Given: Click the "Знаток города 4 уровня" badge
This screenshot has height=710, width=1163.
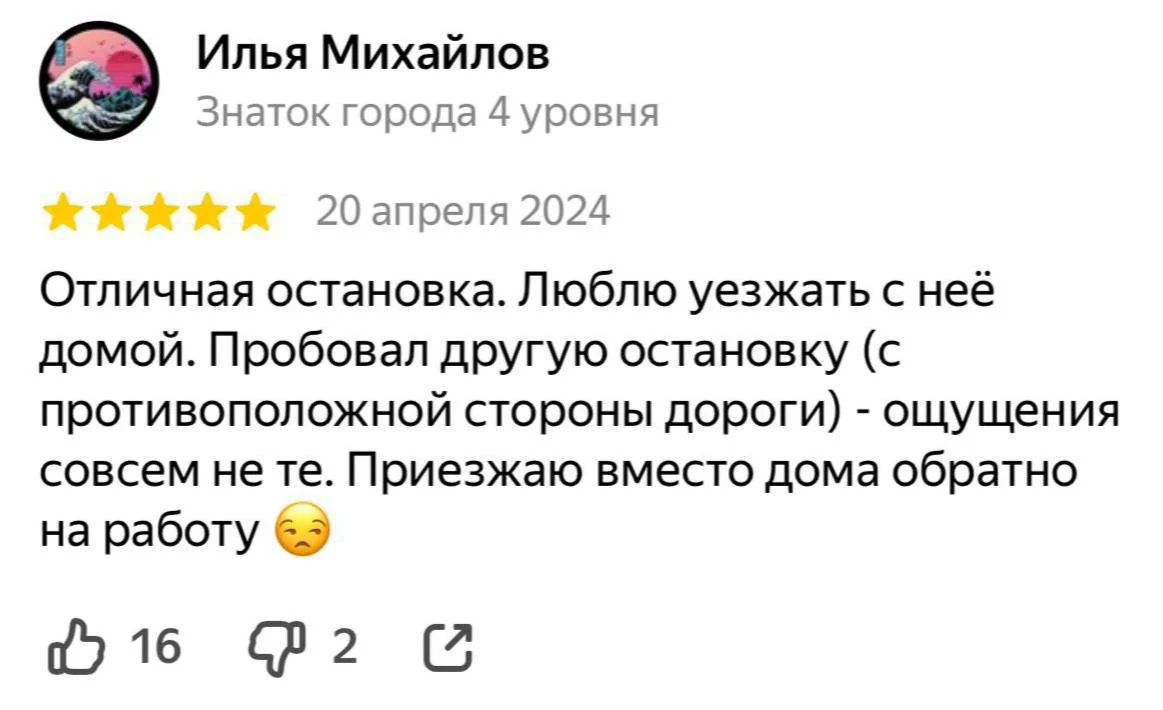Looking at the screenshot, I should pyautogui.click(x=427, y=113).
